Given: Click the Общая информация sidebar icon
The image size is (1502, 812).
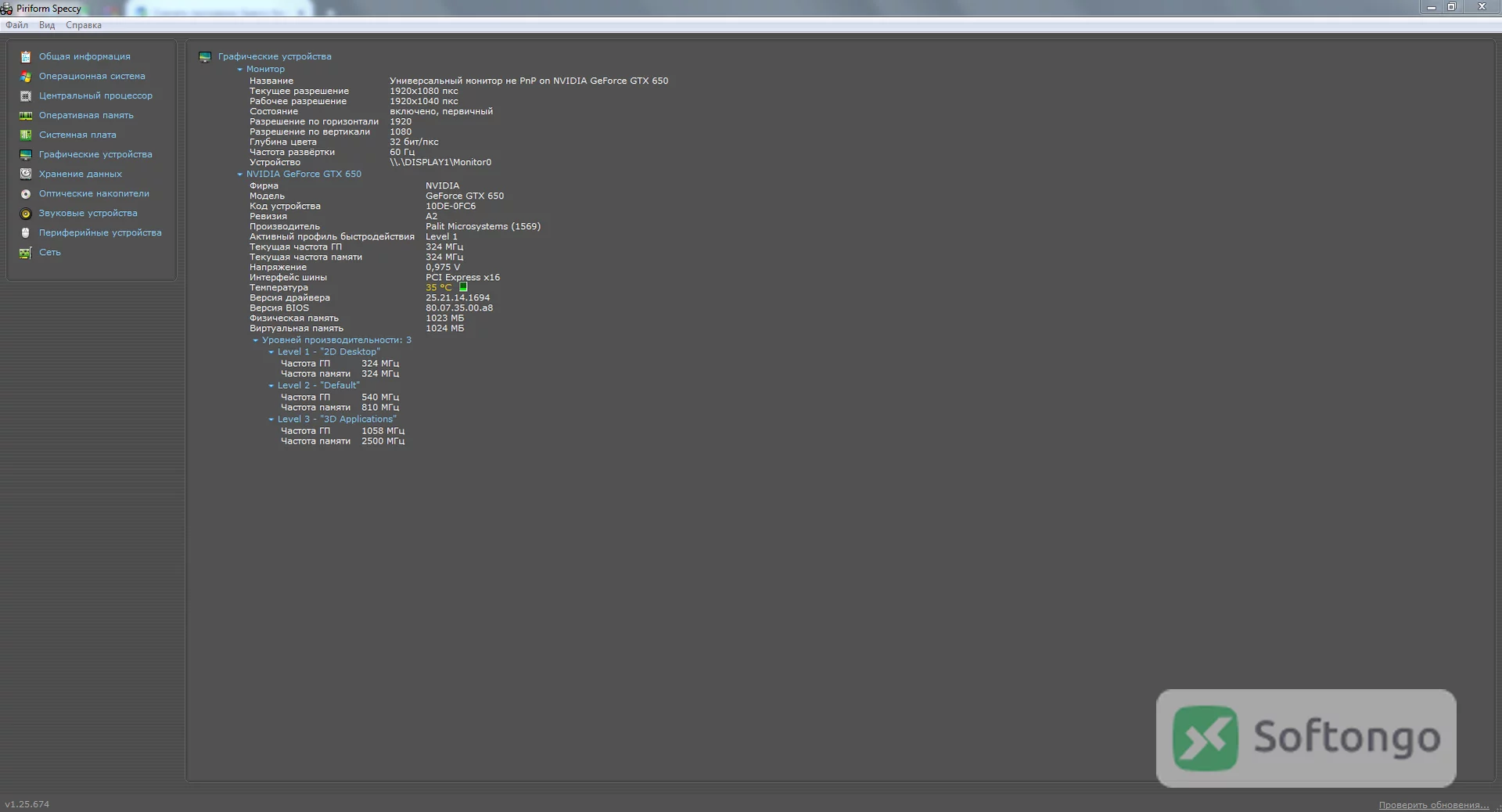Looking at the screenshot, I should (x=26, y=57).
